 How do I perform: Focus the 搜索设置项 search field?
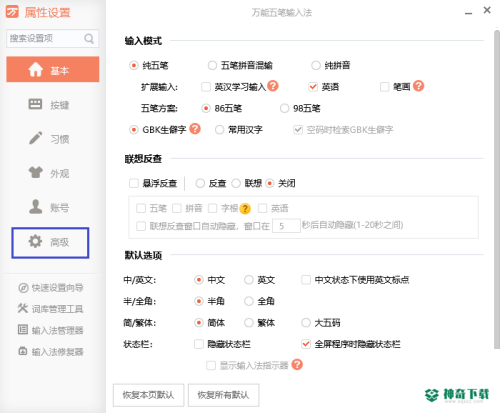coord(52,38)
